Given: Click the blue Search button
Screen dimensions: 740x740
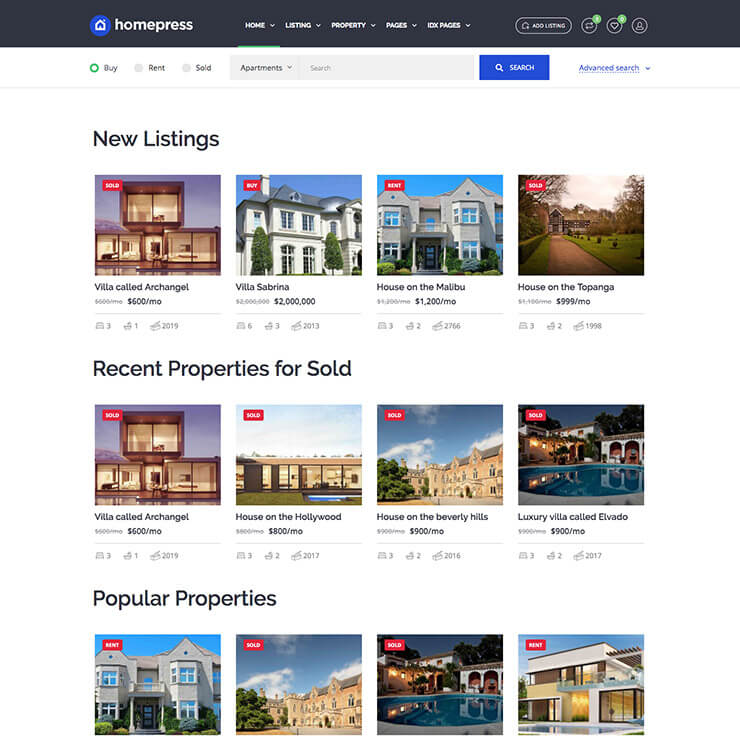Looking at the screenshot, I should 514,67.
